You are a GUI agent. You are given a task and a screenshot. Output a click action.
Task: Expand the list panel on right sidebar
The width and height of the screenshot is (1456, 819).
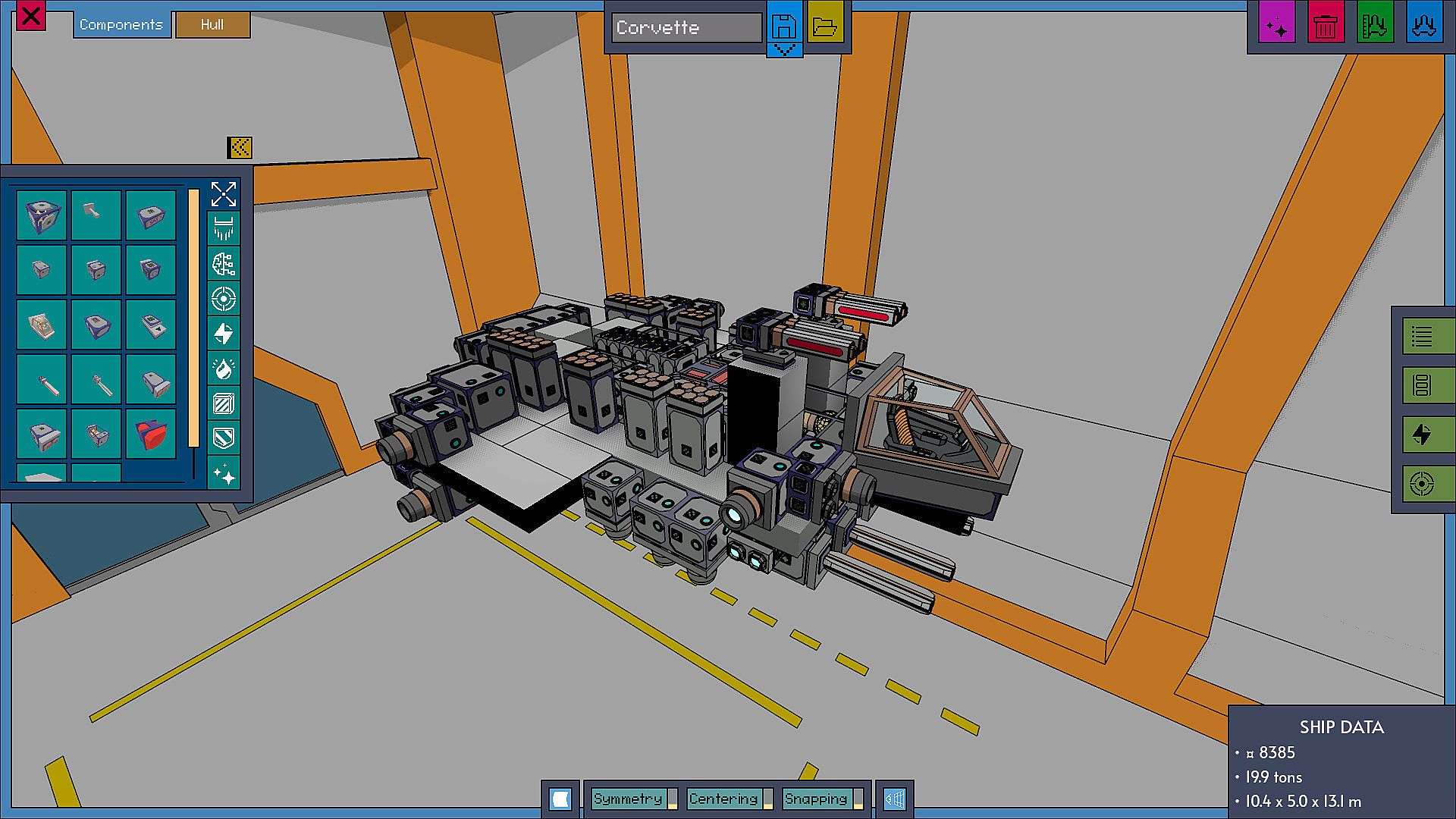pos(1422,336)
